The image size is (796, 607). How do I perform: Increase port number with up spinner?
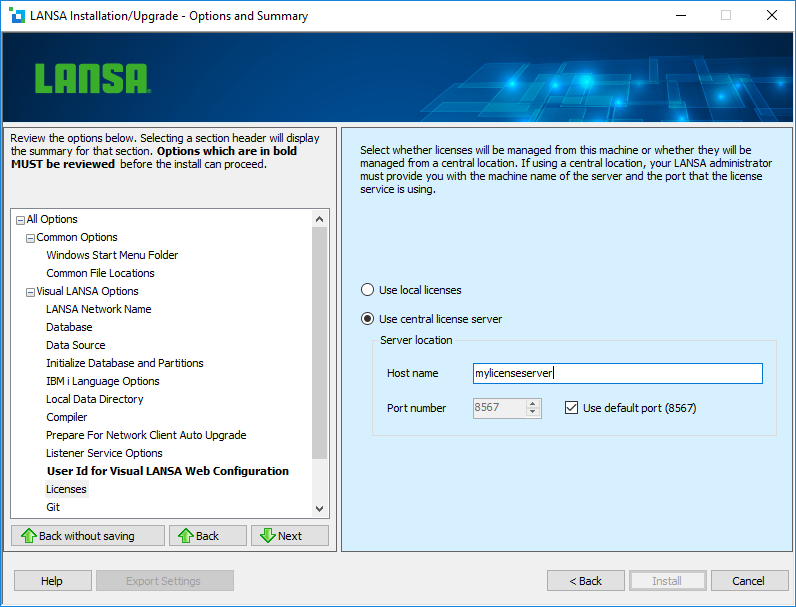533,404
